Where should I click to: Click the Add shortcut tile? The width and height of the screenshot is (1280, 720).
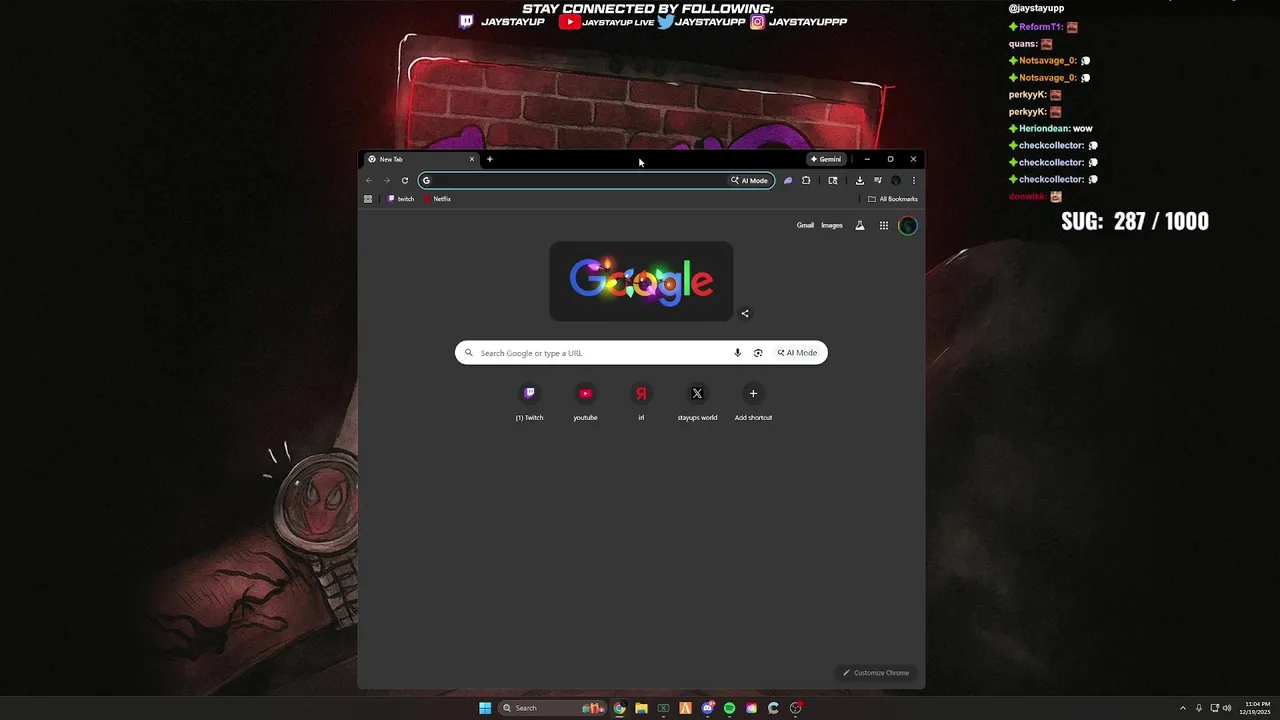(x=754, y=401)
